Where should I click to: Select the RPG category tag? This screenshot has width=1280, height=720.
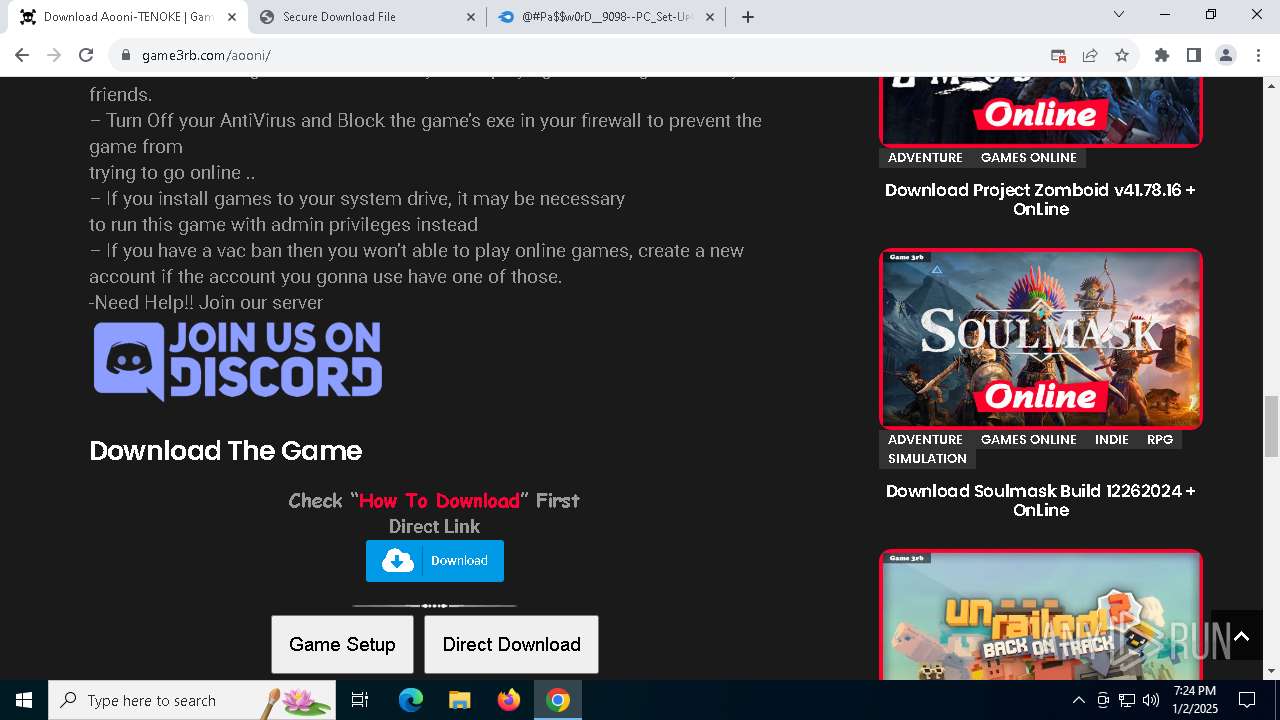point(1160,439)
